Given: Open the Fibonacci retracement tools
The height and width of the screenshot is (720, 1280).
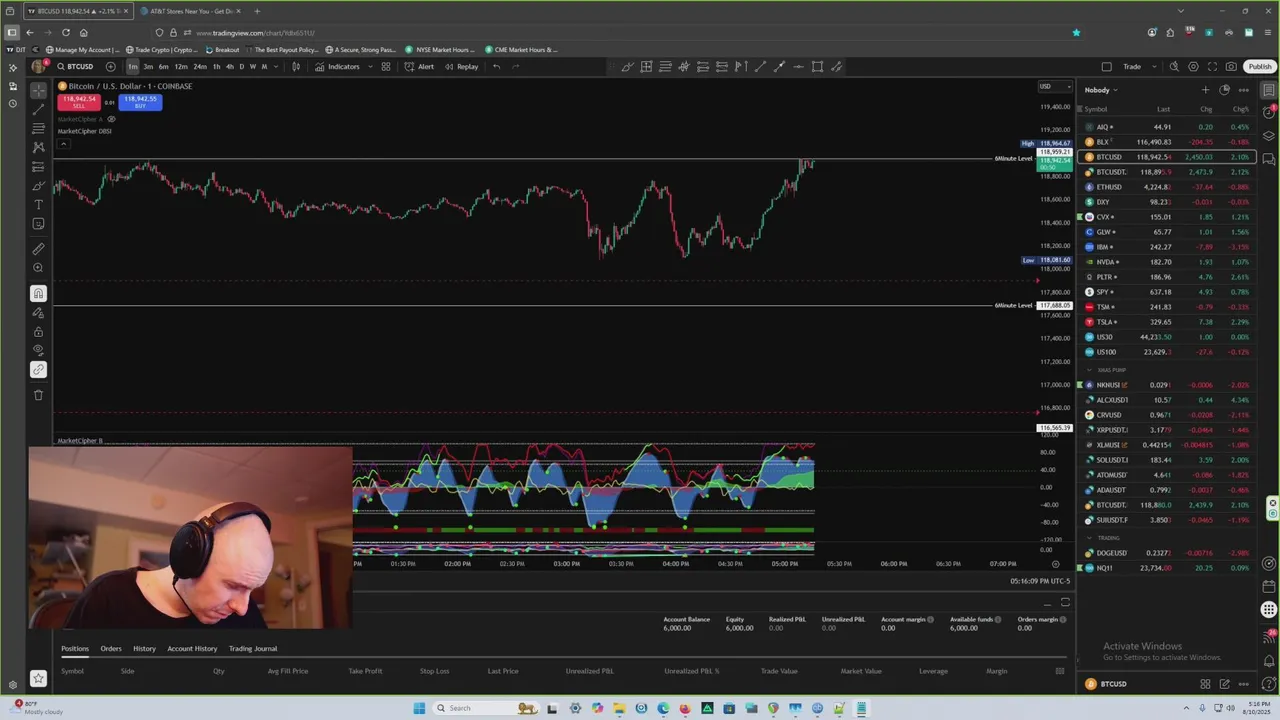Looking at the screenshot, I should coord(38,128).
